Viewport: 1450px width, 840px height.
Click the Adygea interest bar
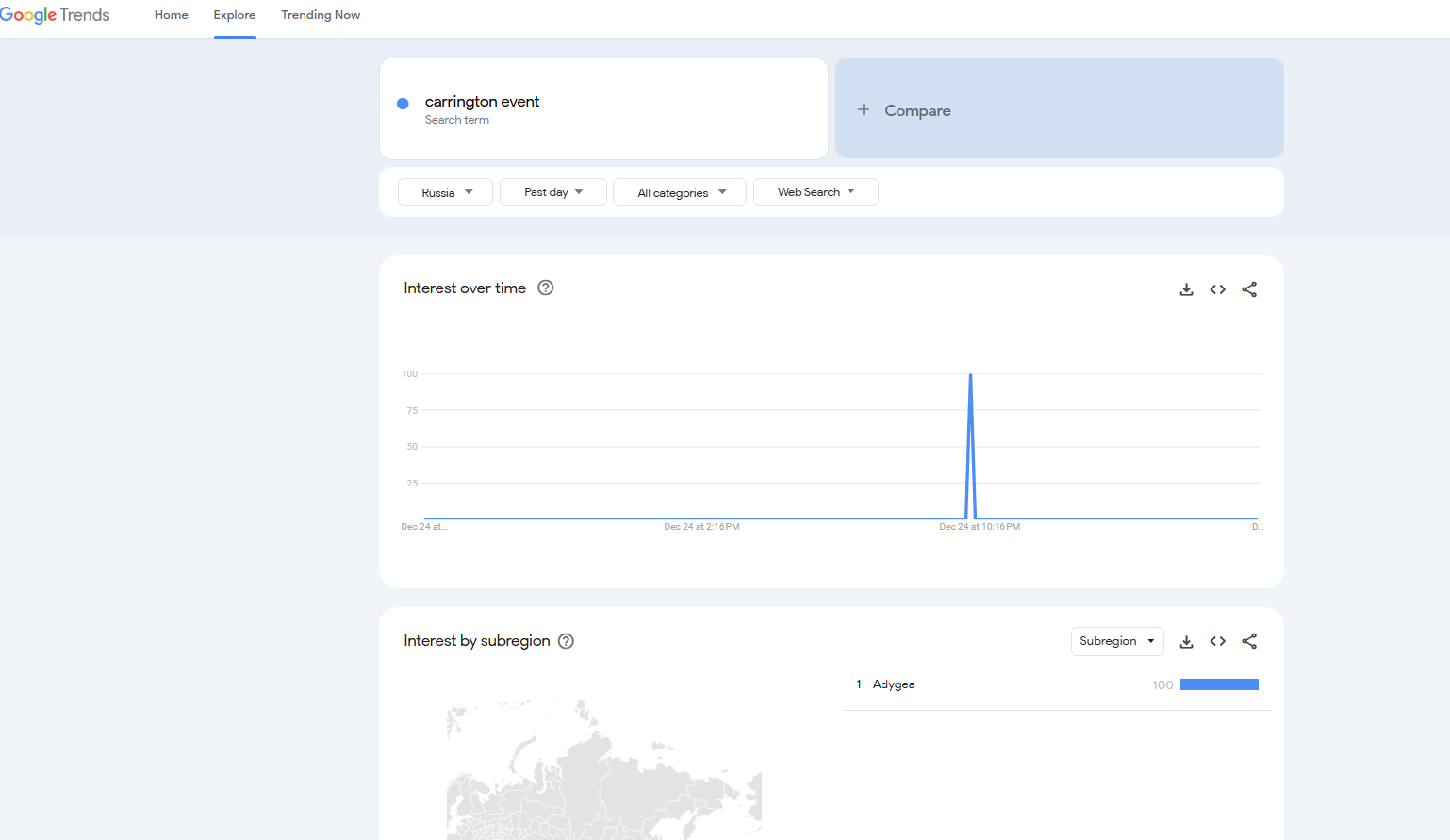tap(1219, 684)
